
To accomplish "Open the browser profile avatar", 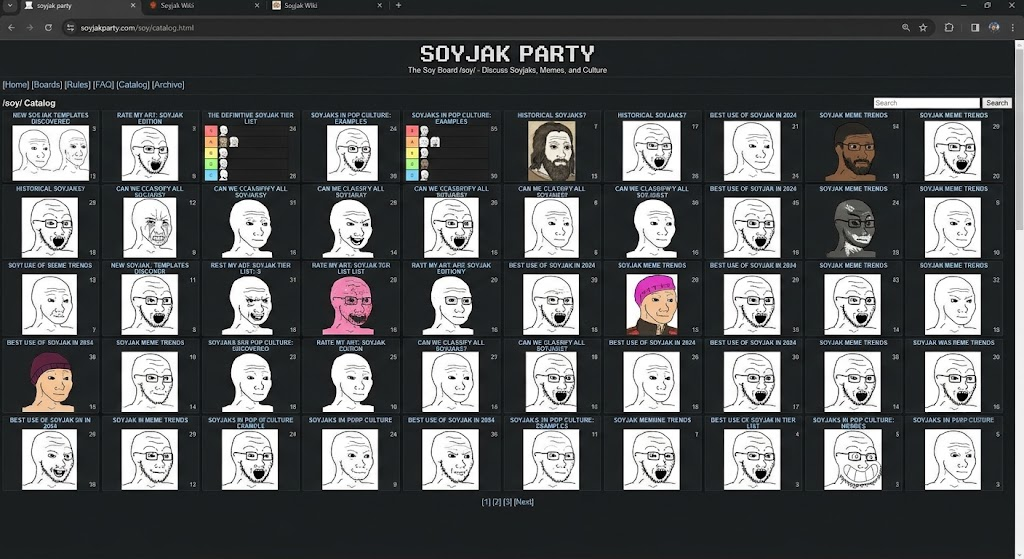I will pos(994,27).
